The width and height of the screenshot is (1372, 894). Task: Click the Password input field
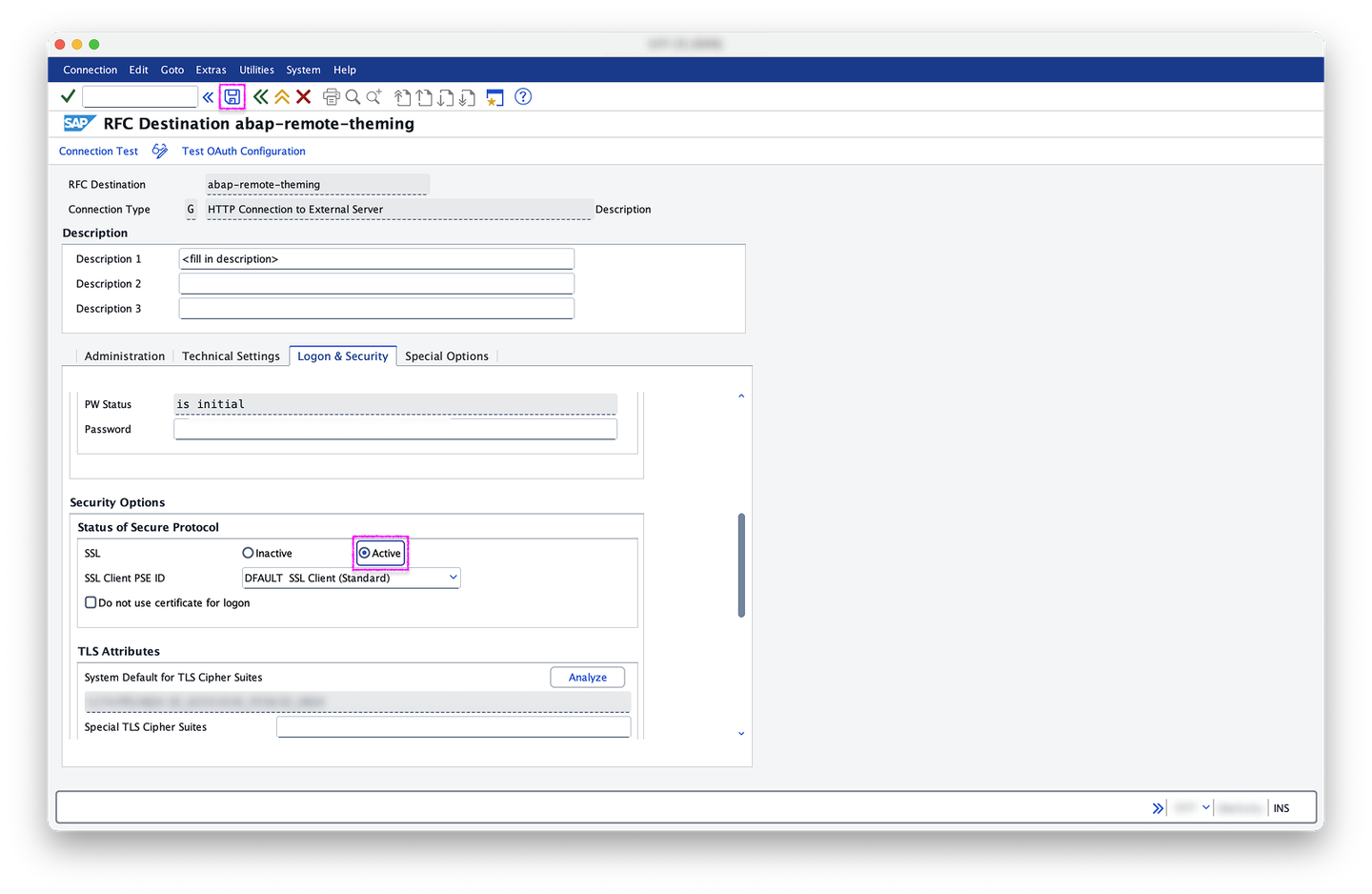[395, 429]
